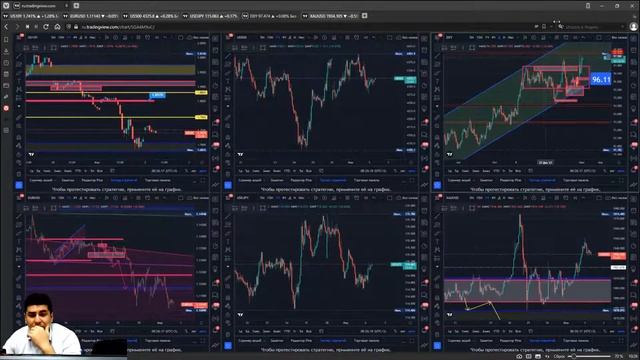Open the Vivaldi notes side panel
This screenshot has height=360, width=640.
(x=6, y=74)
